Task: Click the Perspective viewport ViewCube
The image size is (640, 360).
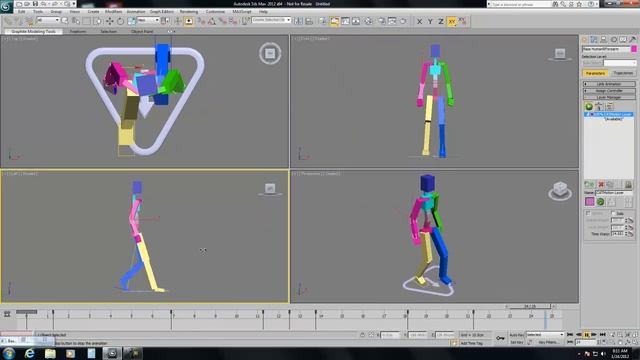Action: 560,190
